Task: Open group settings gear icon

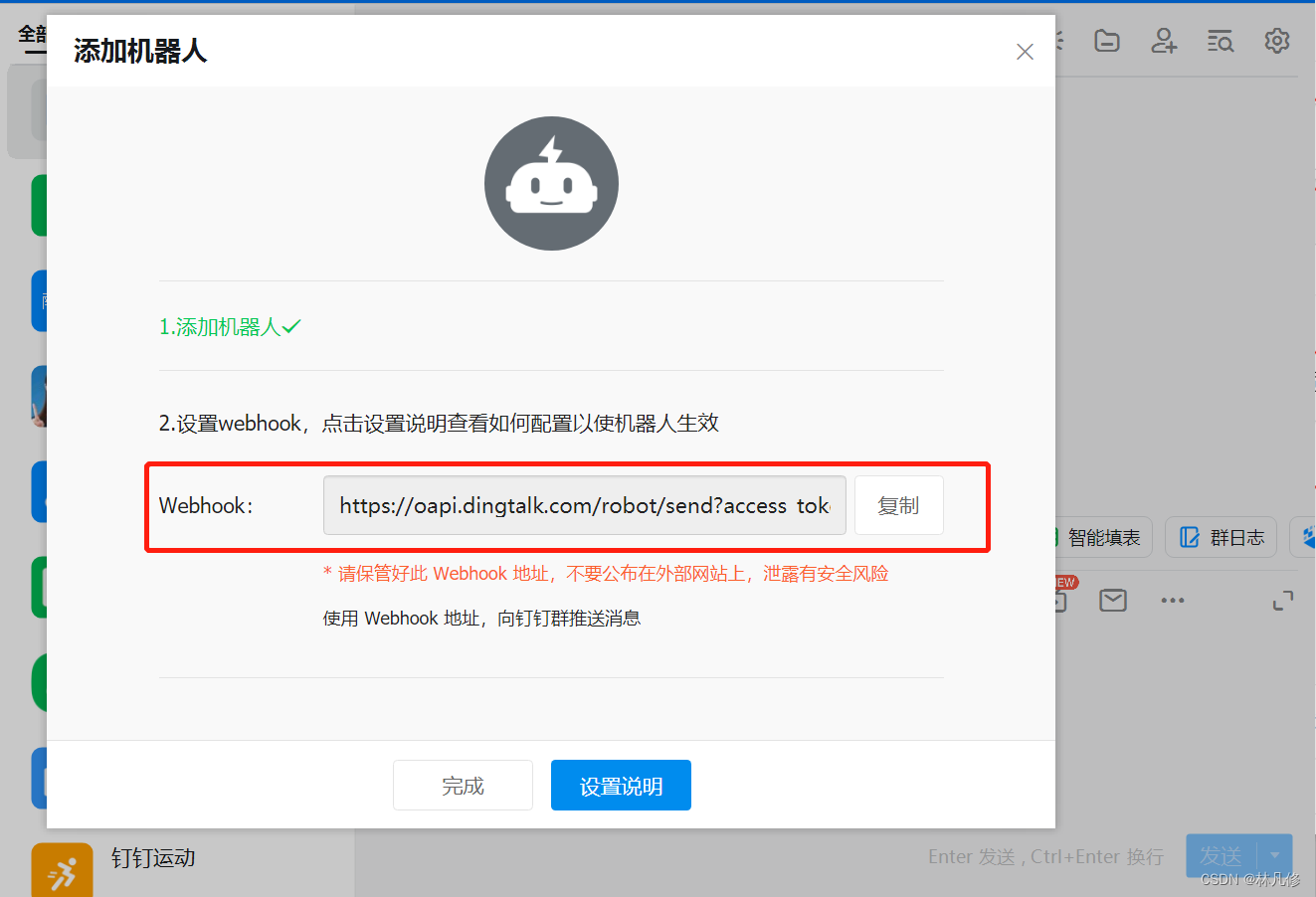Action: pos(1277,41)
